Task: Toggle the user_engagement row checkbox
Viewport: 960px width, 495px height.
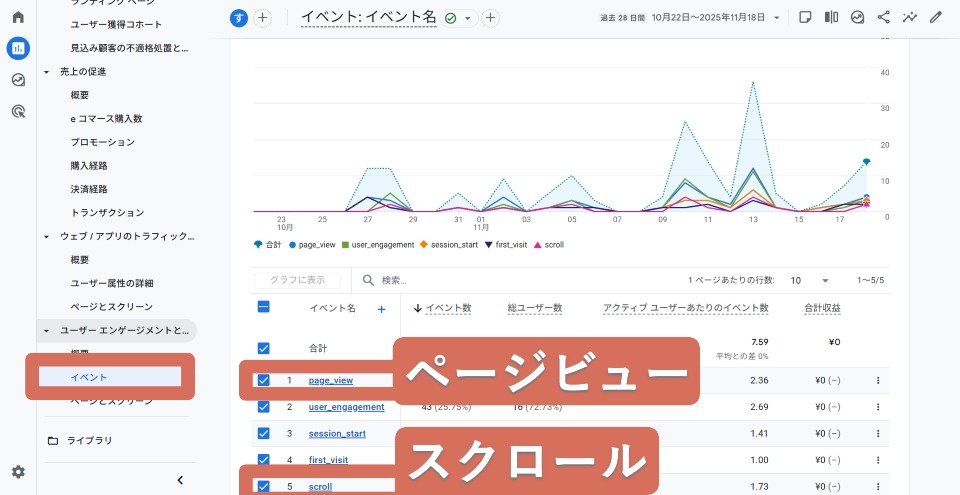Action: [x=263, y=407]
